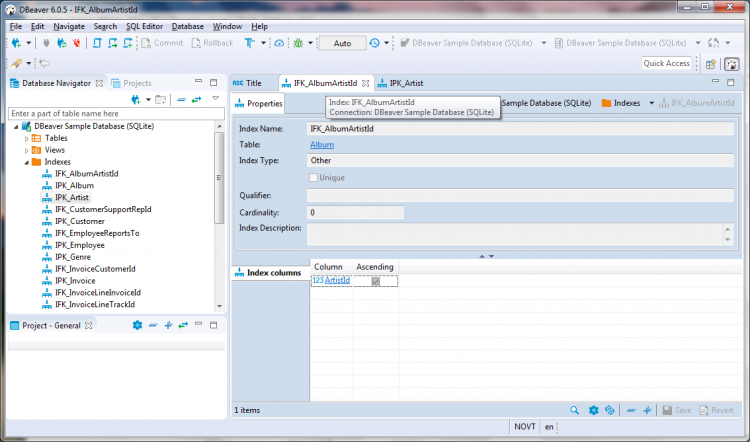
Task: Click the dashboard gauge icon in toolbar
Action: coord(279,43)
